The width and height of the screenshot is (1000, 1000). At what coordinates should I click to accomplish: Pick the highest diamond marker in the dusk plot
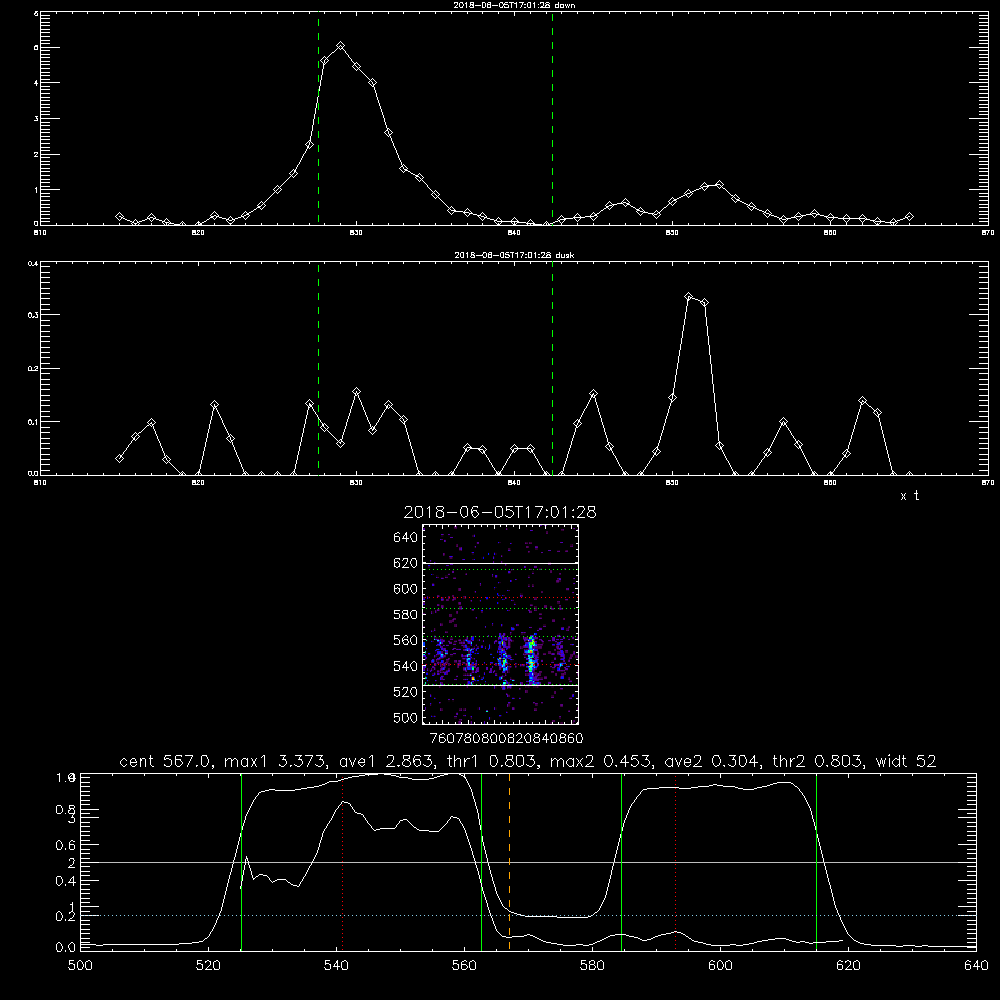pyautogui.click(x=688, y=297)
